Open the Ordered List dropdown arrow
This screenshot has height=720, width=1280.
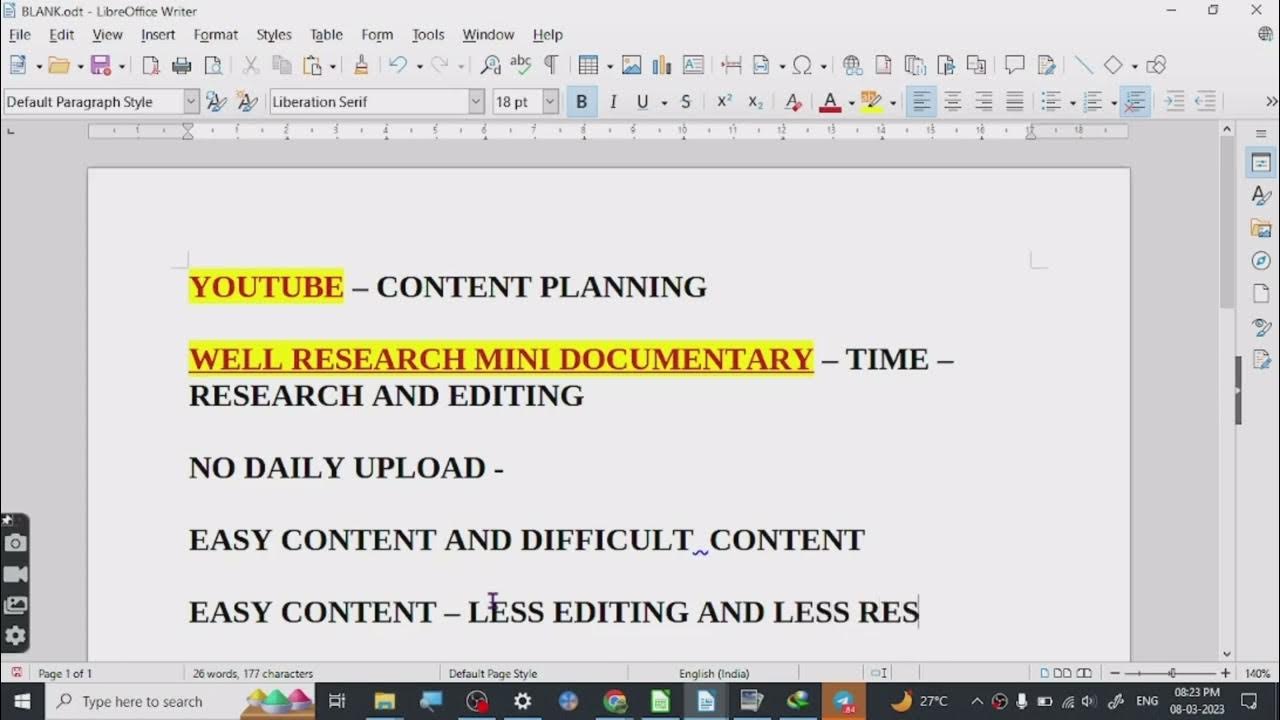(x=1112, y=102)
